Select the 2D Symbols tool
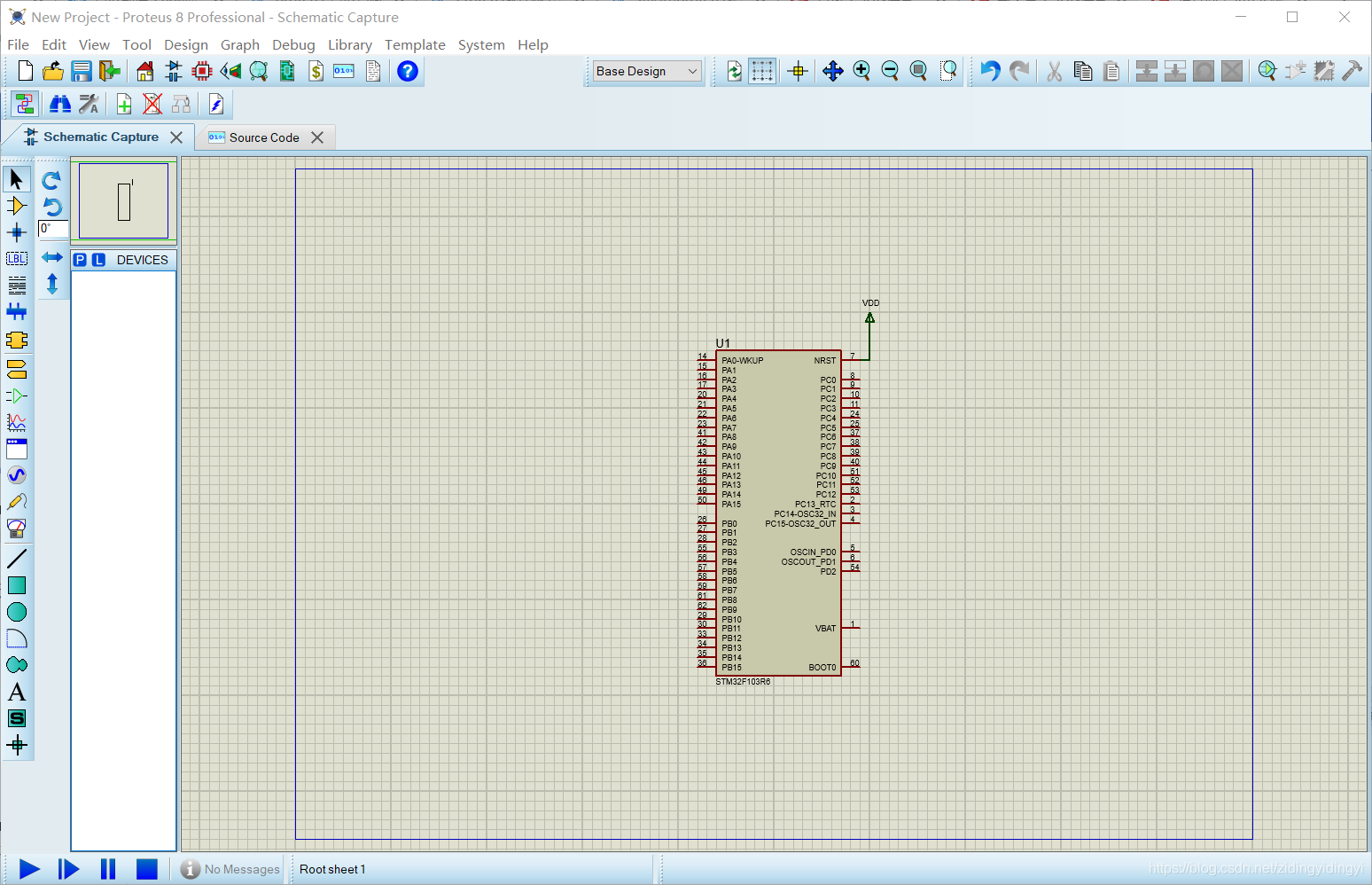 [x=17, y=718]
